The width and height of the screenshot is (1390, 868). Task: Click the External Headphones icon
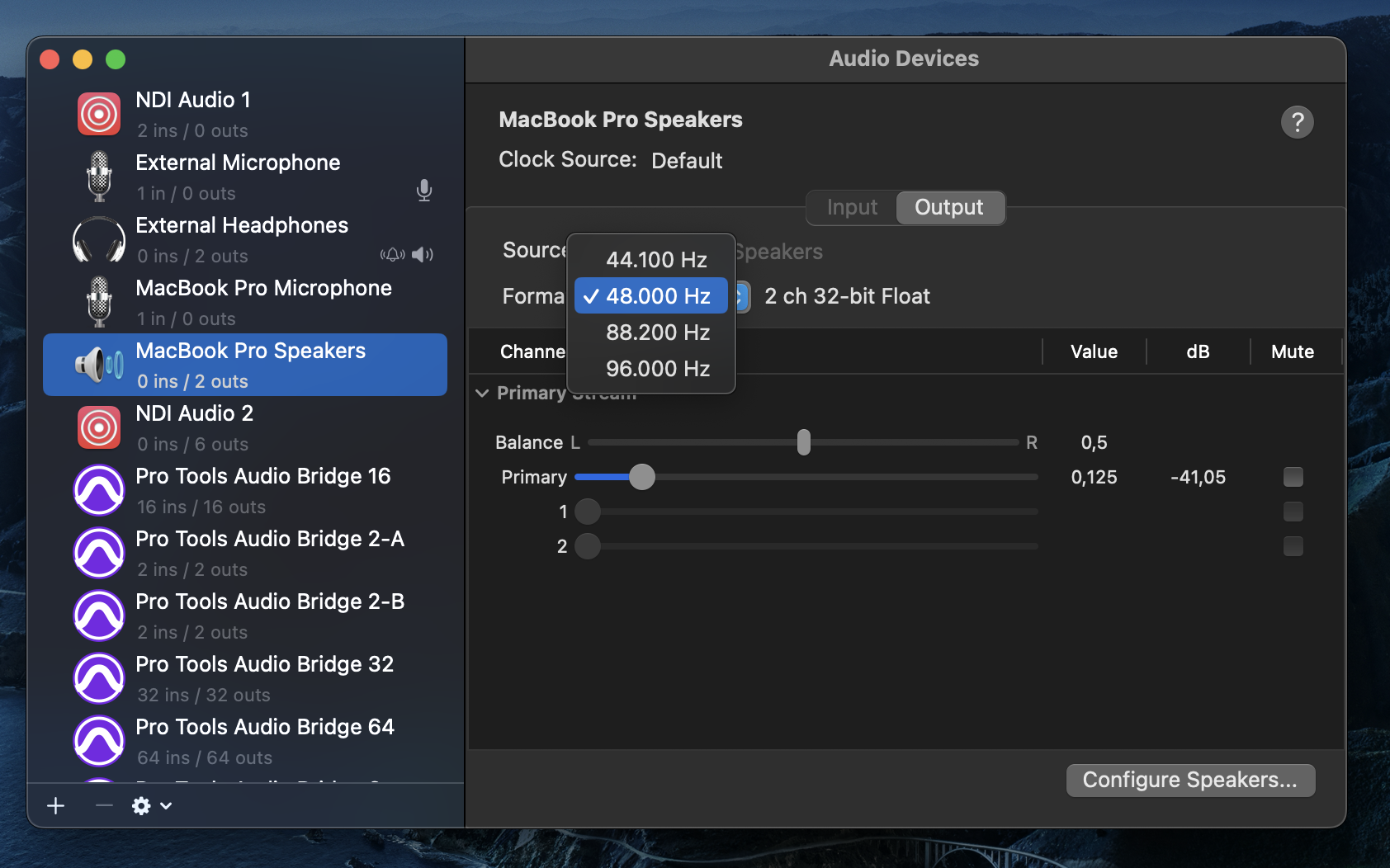coord(99,239)
